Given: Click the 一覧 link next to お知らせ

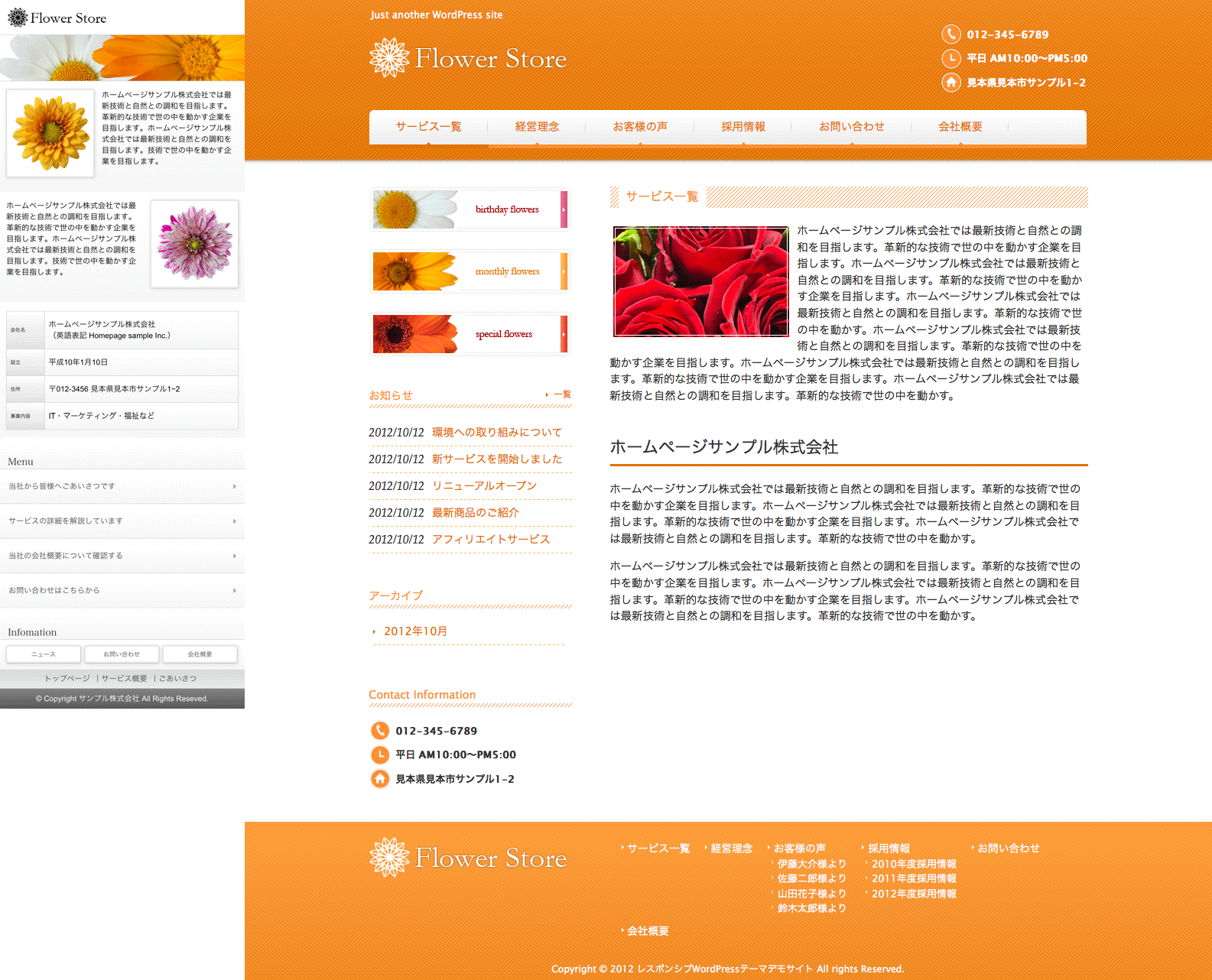Looking at the screenshot, I should [562, 394].
